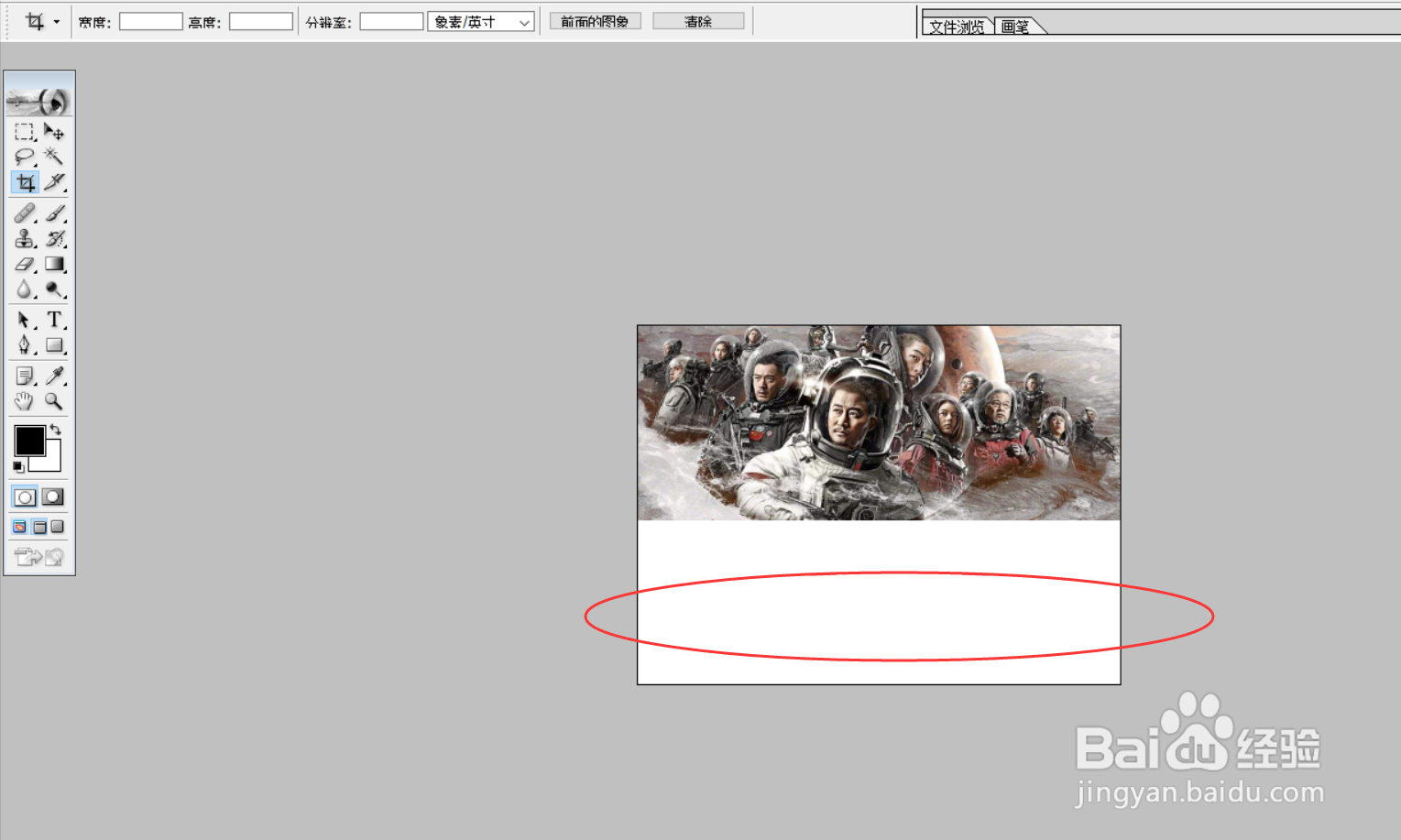The width and height of the screenshot is (1401, 840).
Task: Switch to Quick Mask mode
Action: pos(53,497)
